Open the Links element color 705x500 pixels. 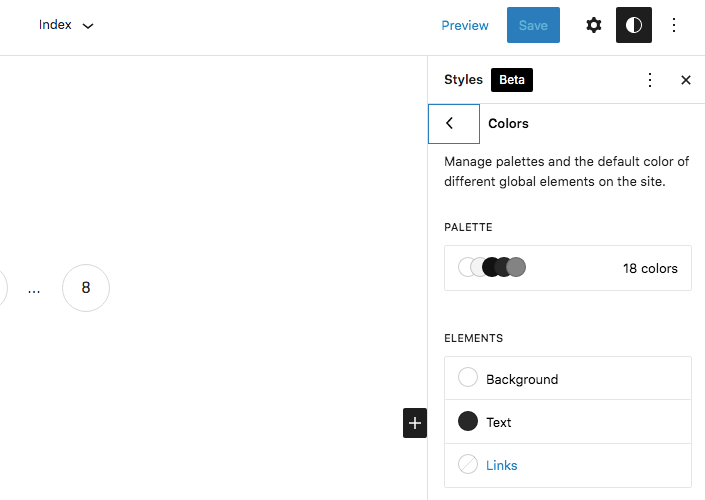point(502,465)
